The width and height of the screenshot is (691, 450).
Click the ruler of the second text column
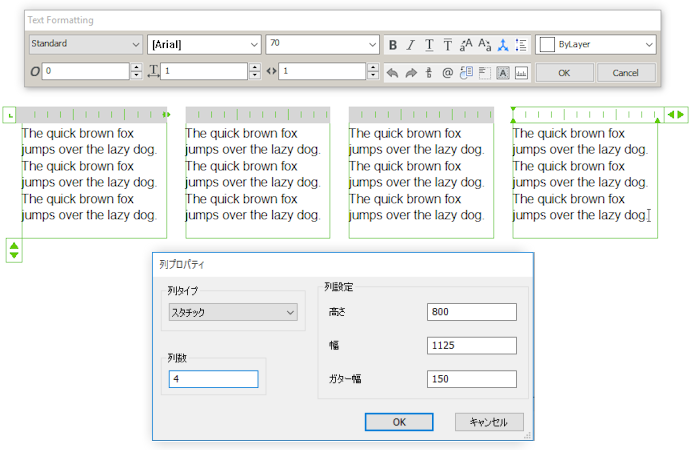pyautogui.click(x=257, y=115)
